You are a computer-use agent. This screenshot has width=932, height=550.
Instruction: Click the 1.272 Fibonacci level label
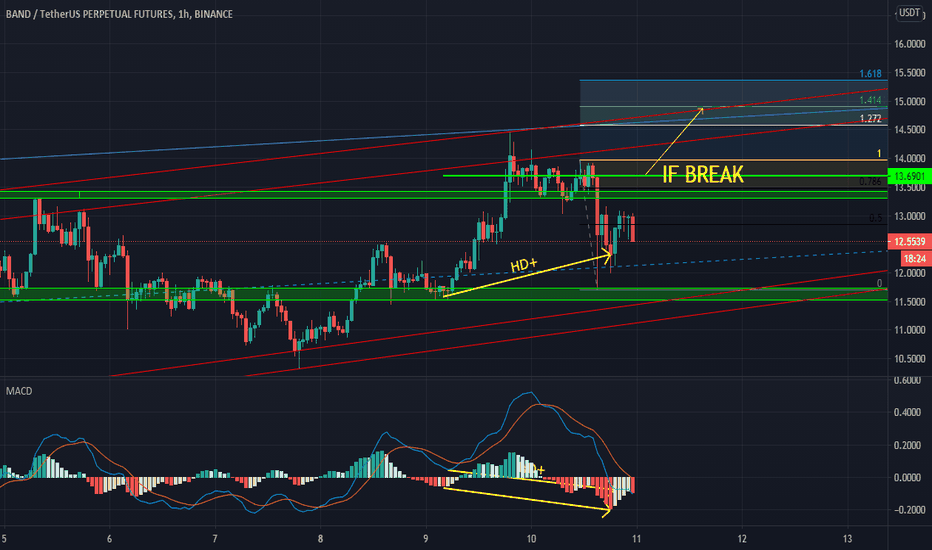(870, 118)
